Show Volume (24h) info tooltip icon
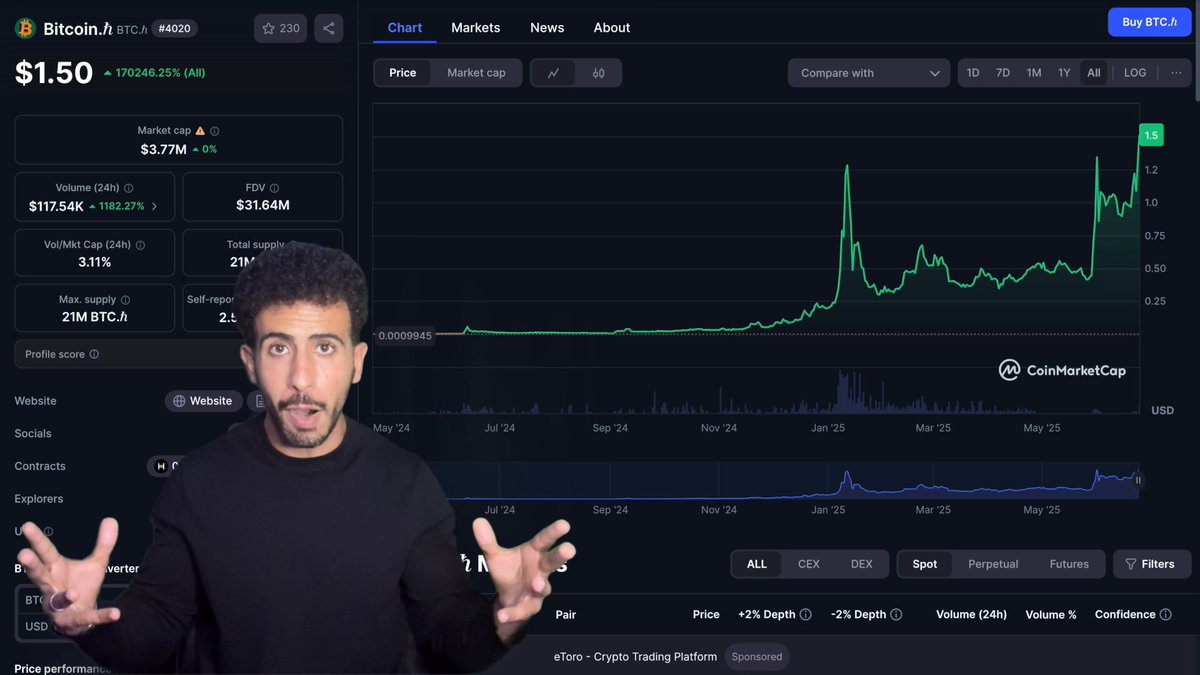The image size is (1200, 675). [x=128, y=188]
